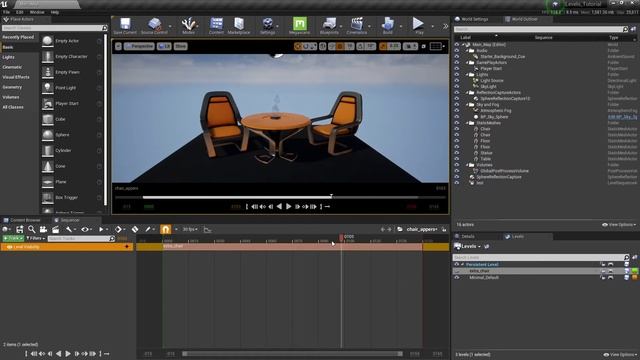Open View Options in World Outliner
Viewport: 640px width, 360px height.
click(619, 225)
